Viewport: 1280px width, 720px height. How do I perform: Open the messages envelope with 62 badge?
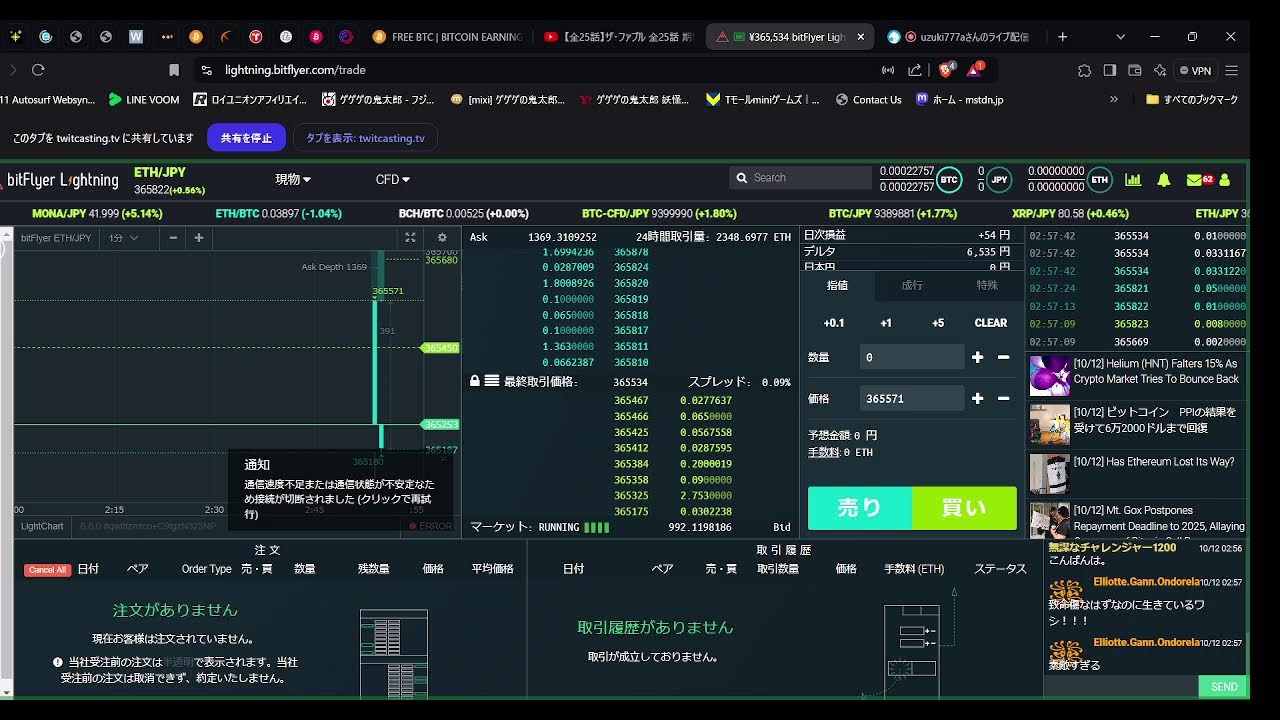1198,180
